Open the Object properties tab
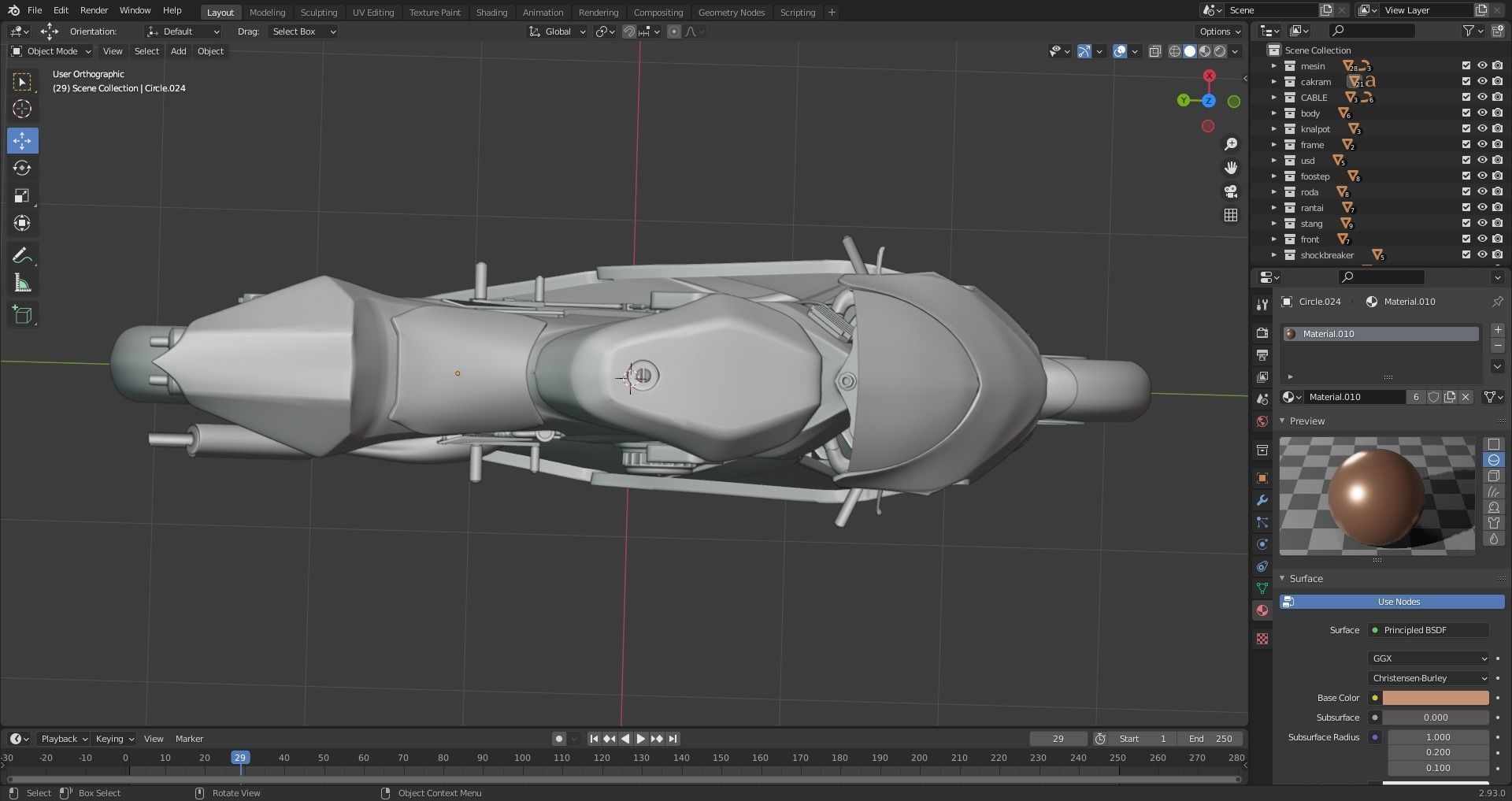This screenshot has width=1512, height=801. pos(1262,478)
